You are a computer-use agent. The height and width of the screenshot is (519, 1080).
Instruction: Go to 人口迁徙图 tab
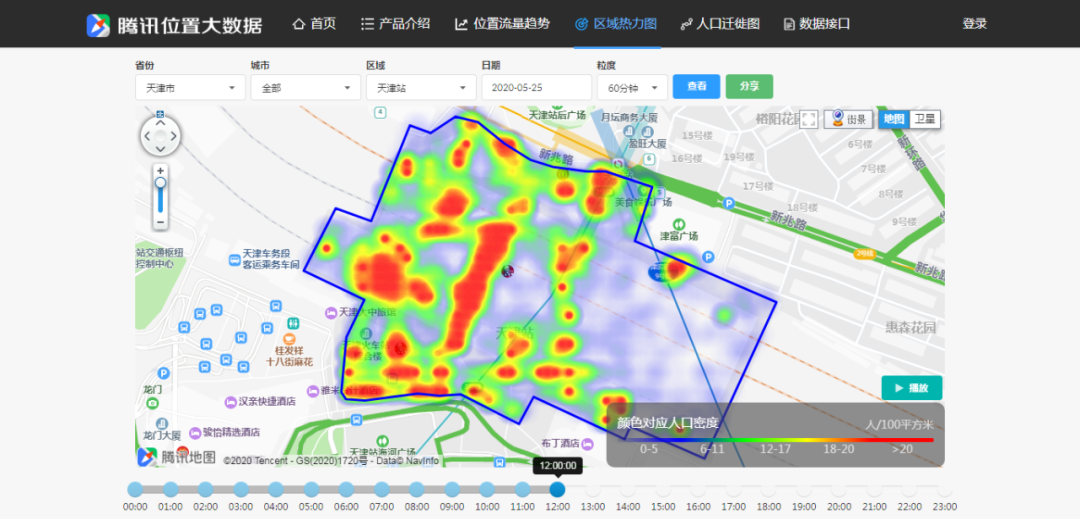[720, 24]
